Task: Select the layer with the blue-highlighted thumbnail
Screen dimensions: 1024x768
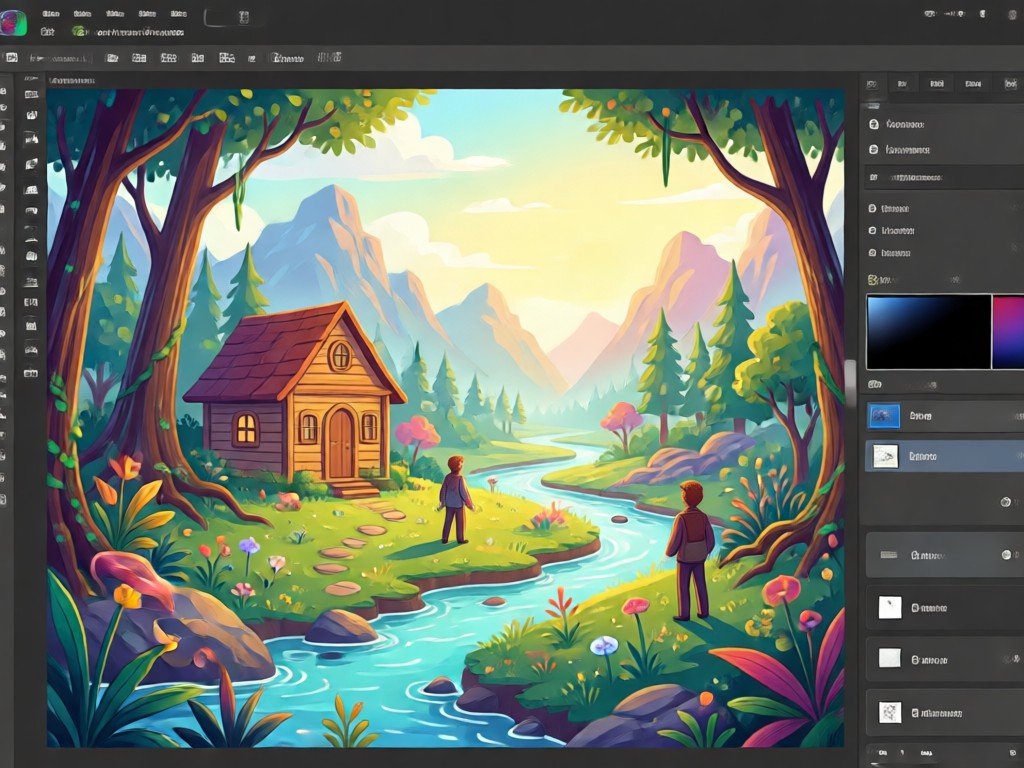Action: [944, 416]
